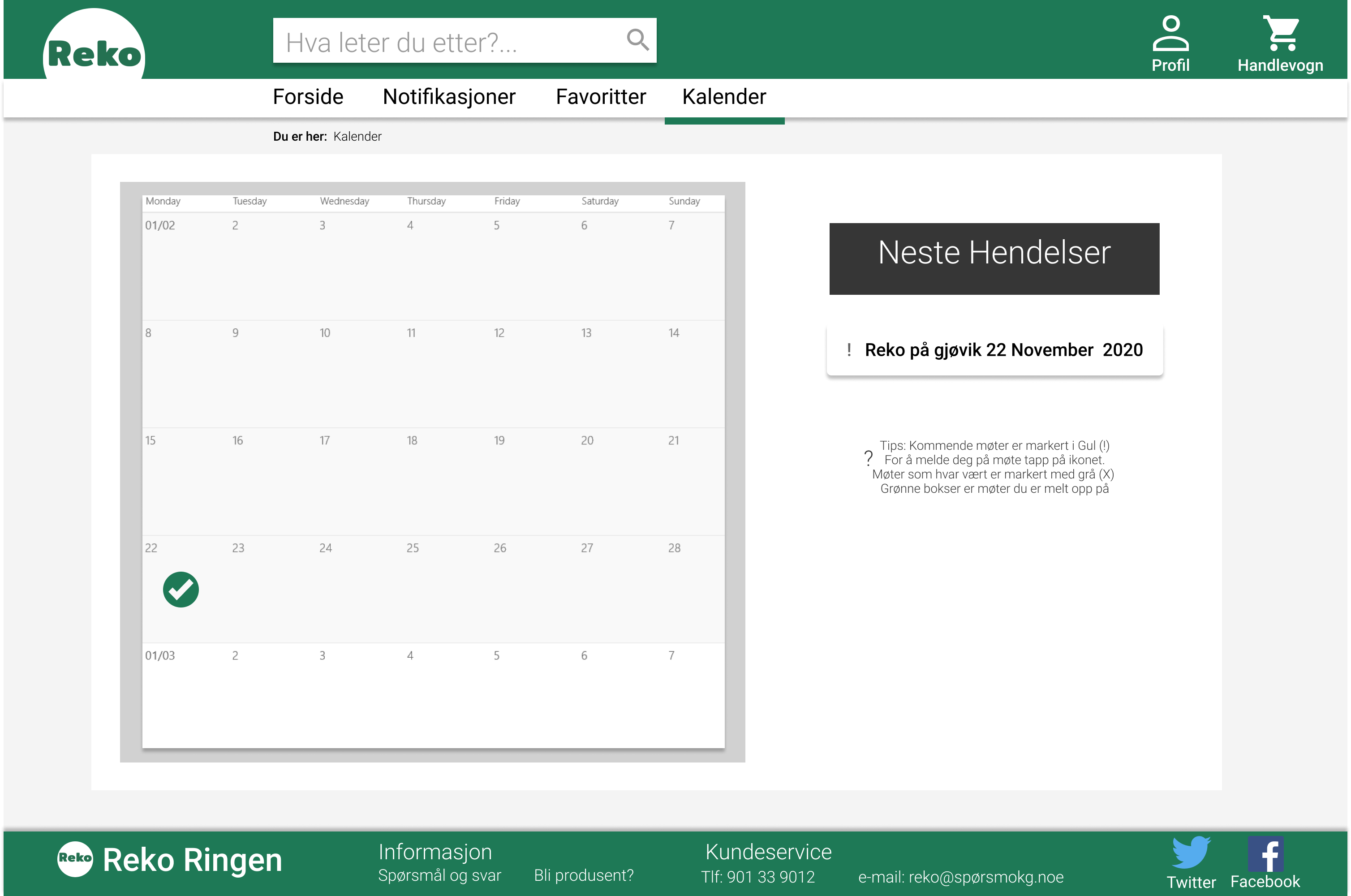Open the Twitter bird icon
This screenshot has width=1351, height=896.
(1191, 853)
